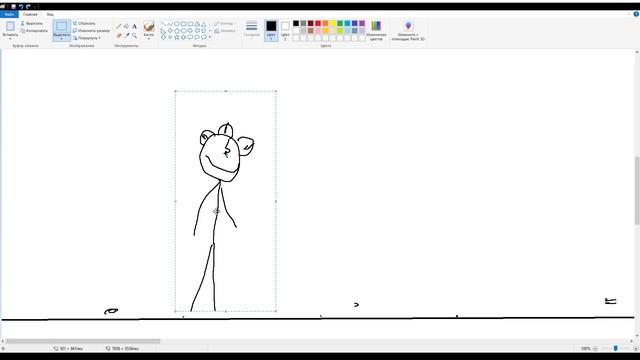Click the Cut (Вырезать) button

31,24
